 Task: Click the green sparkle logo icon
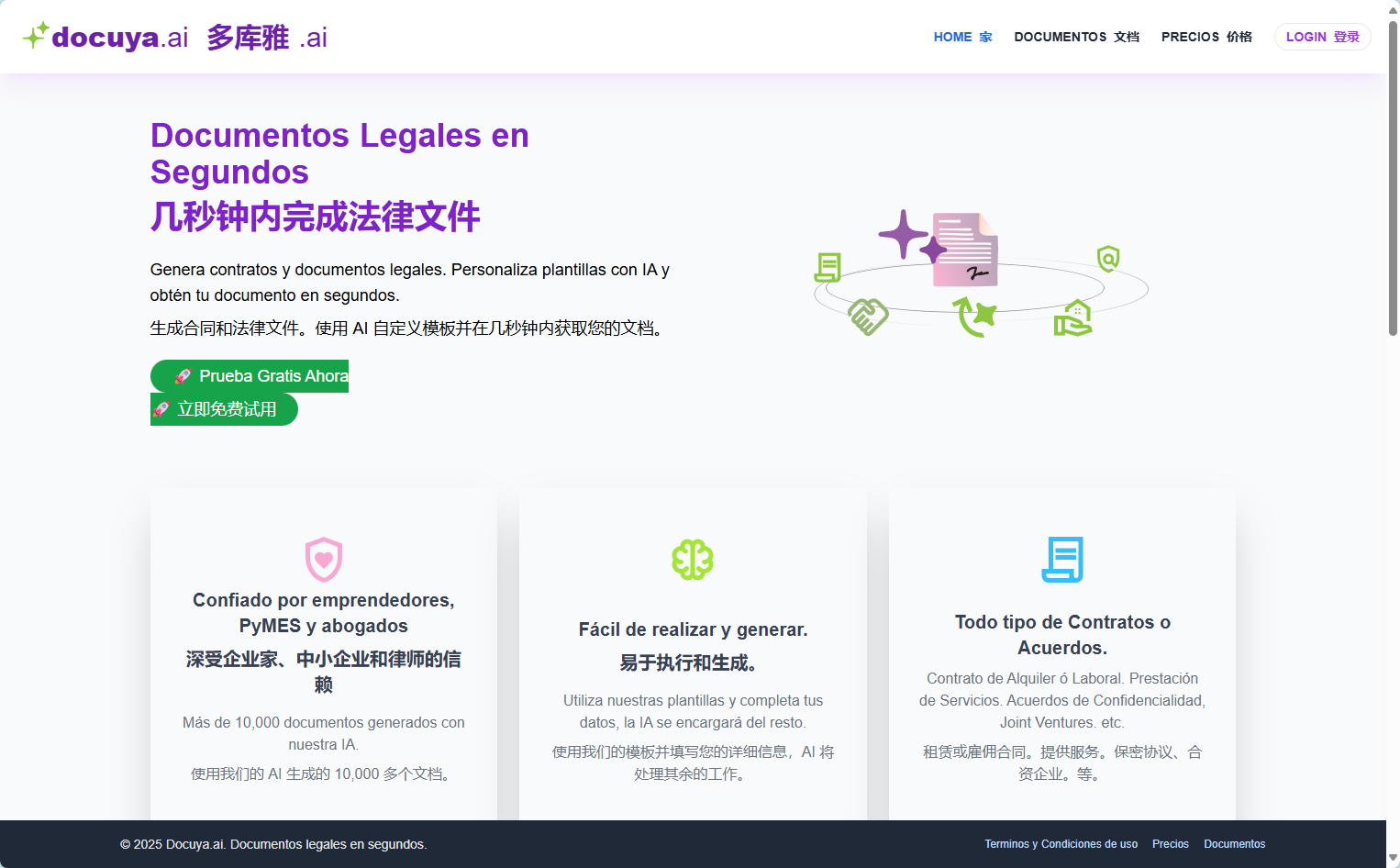(x=36, y=36)
